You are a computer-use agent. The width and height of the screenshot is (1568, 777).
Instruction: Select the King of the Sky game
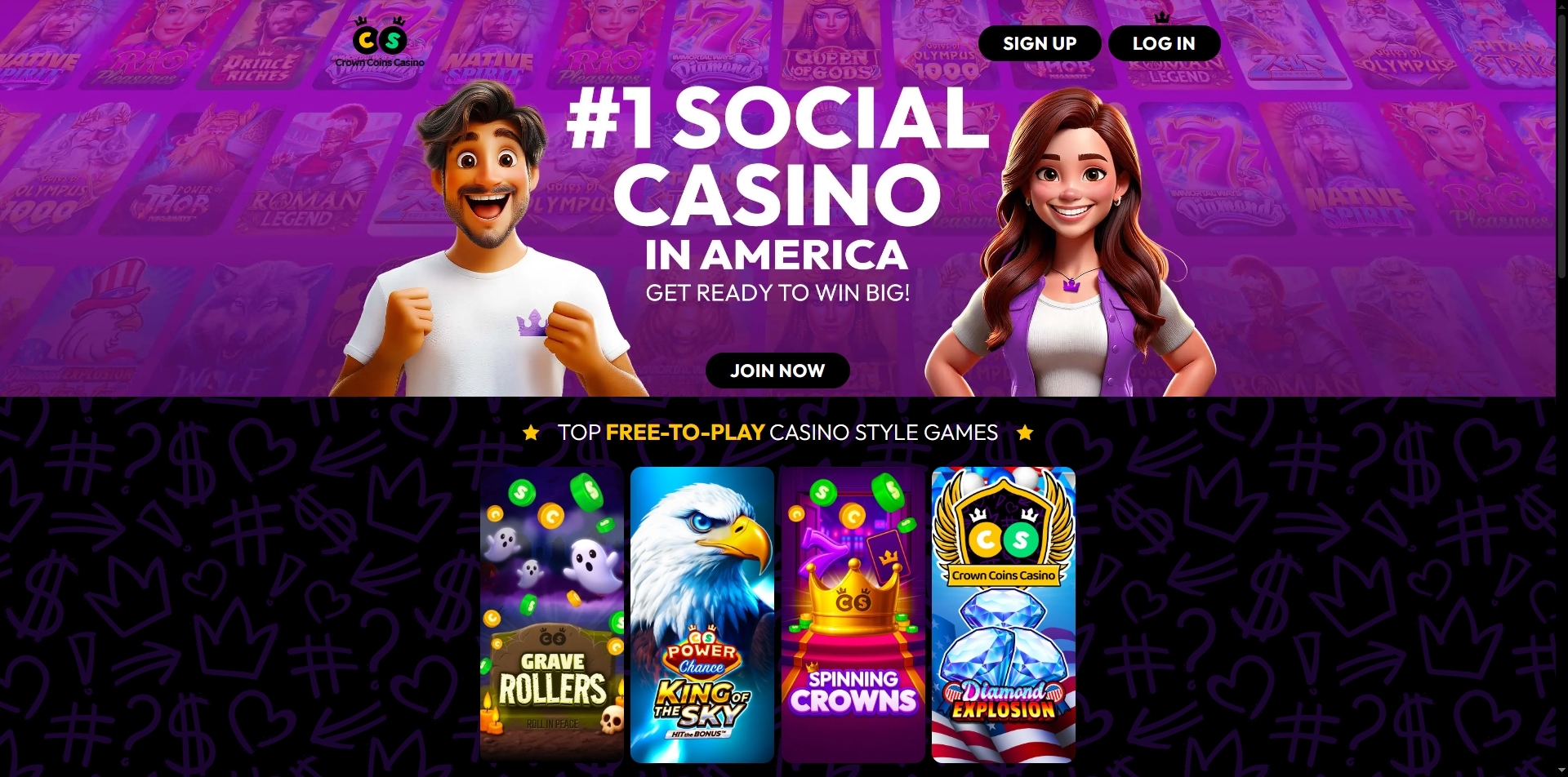(x=702, y=615)
